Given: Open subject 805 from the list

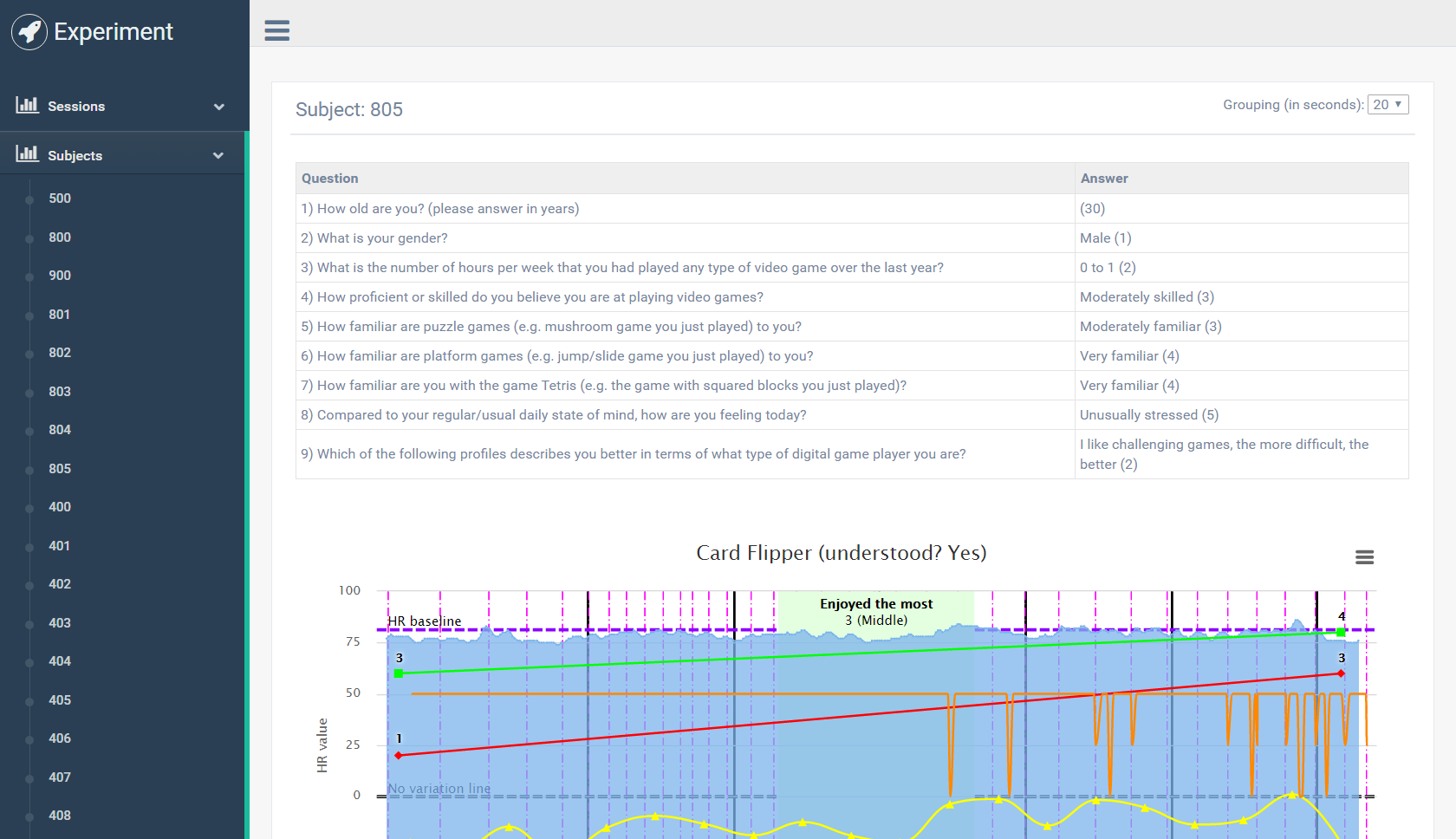Looking at the screenshot, I should coord(60,469).
